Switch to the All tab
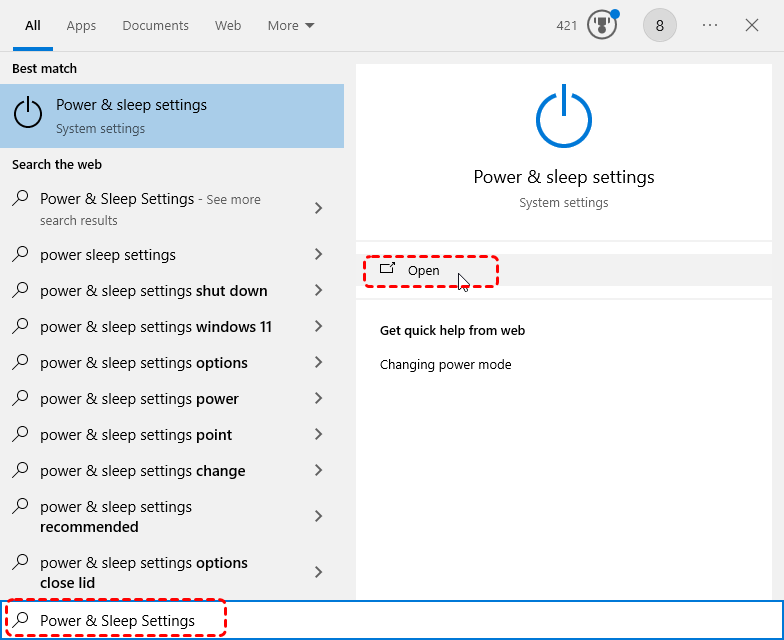784x640 pixels. [32, 26]
